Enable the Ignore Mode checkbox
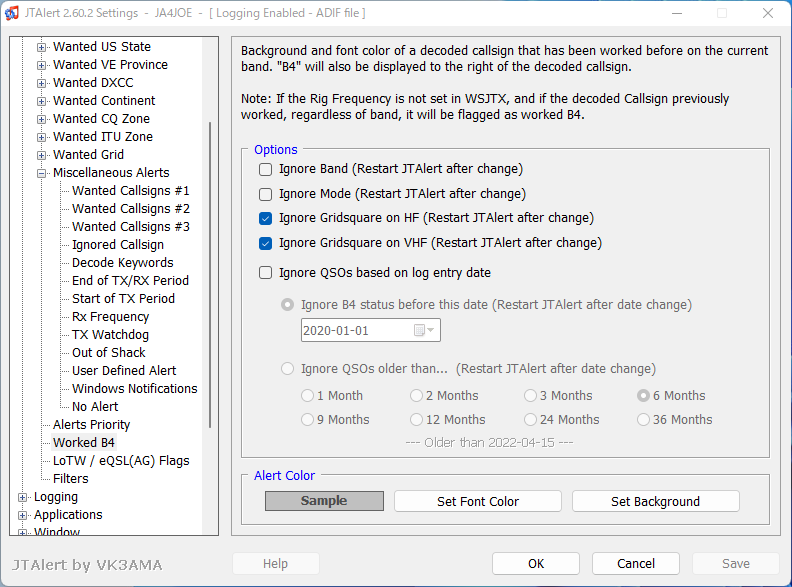792x587 pixels. pyautogui.click(x=265, y=194)
